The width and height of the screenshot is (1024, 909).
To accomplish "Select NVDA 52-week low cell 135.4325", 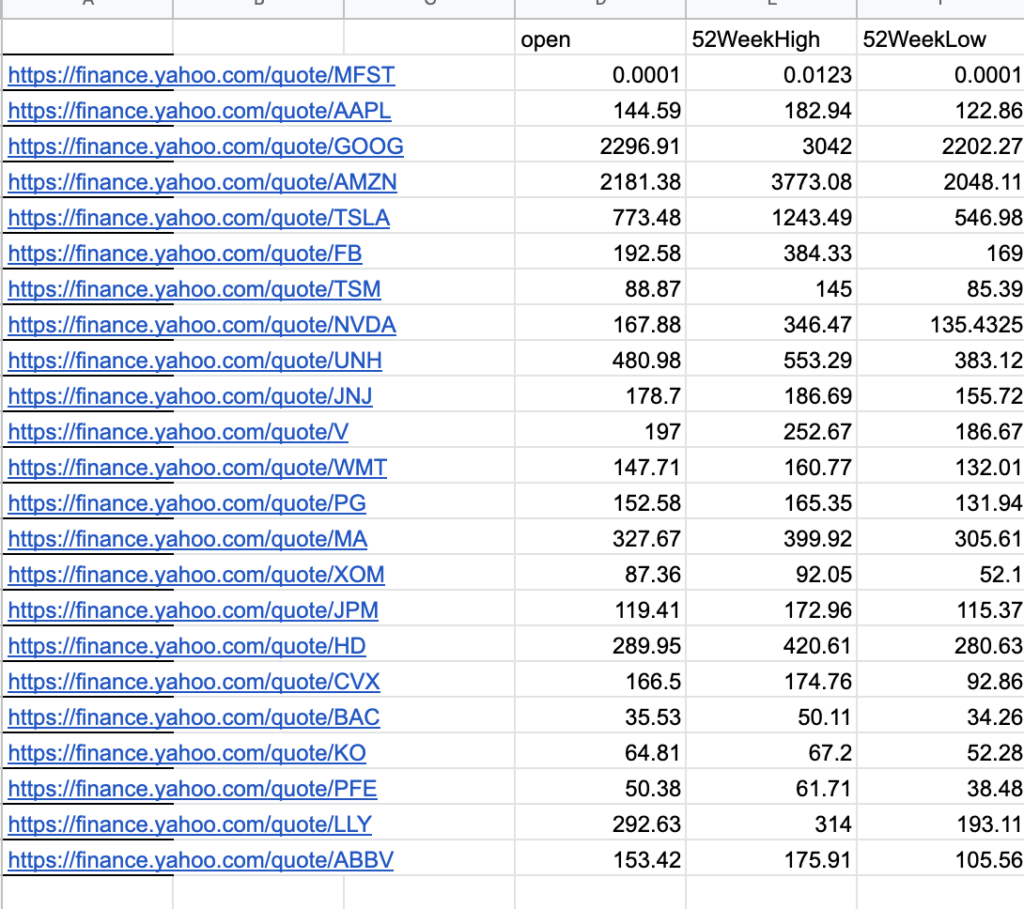I will pos(940,325).
